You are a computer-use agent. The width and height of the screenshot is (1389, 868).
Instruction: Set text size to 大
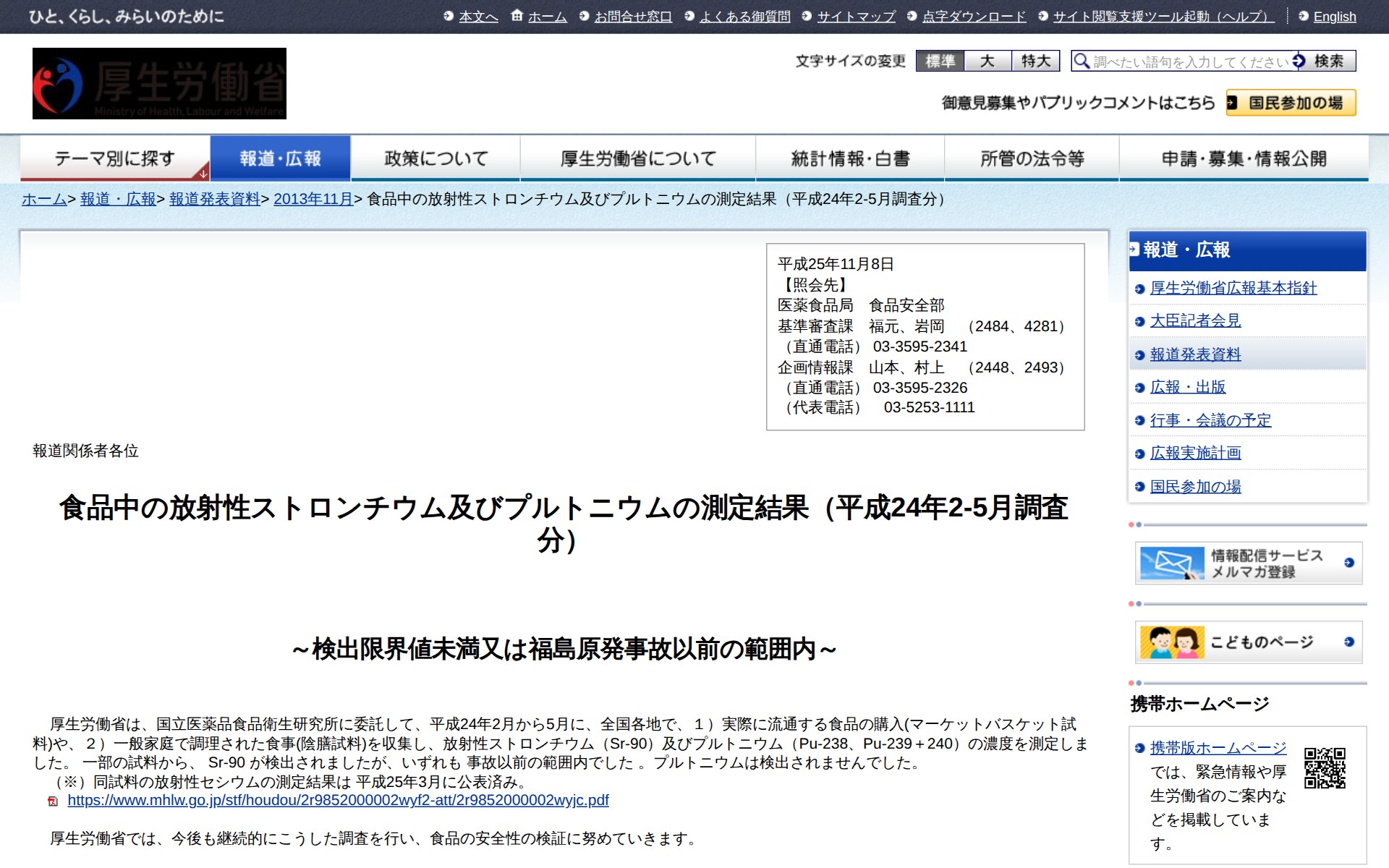988,61
